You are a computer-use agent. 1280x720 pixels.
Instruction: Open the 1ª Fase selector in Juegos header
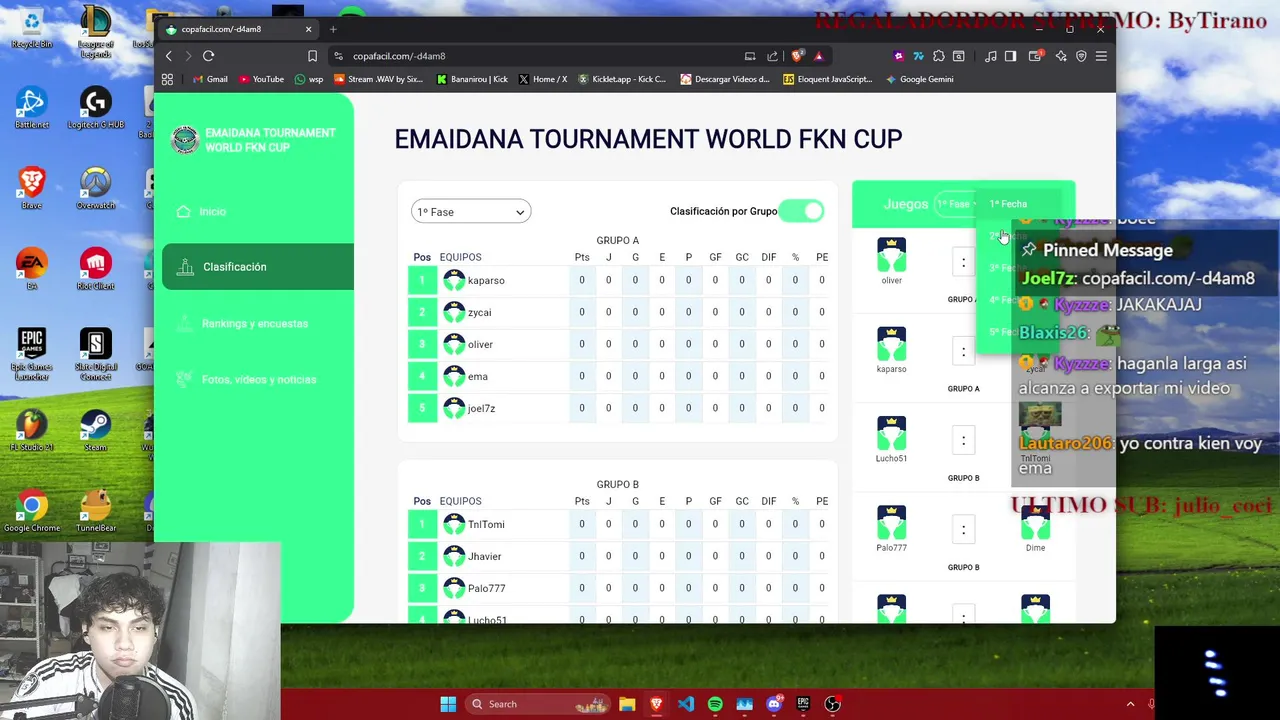click(956, 204)
